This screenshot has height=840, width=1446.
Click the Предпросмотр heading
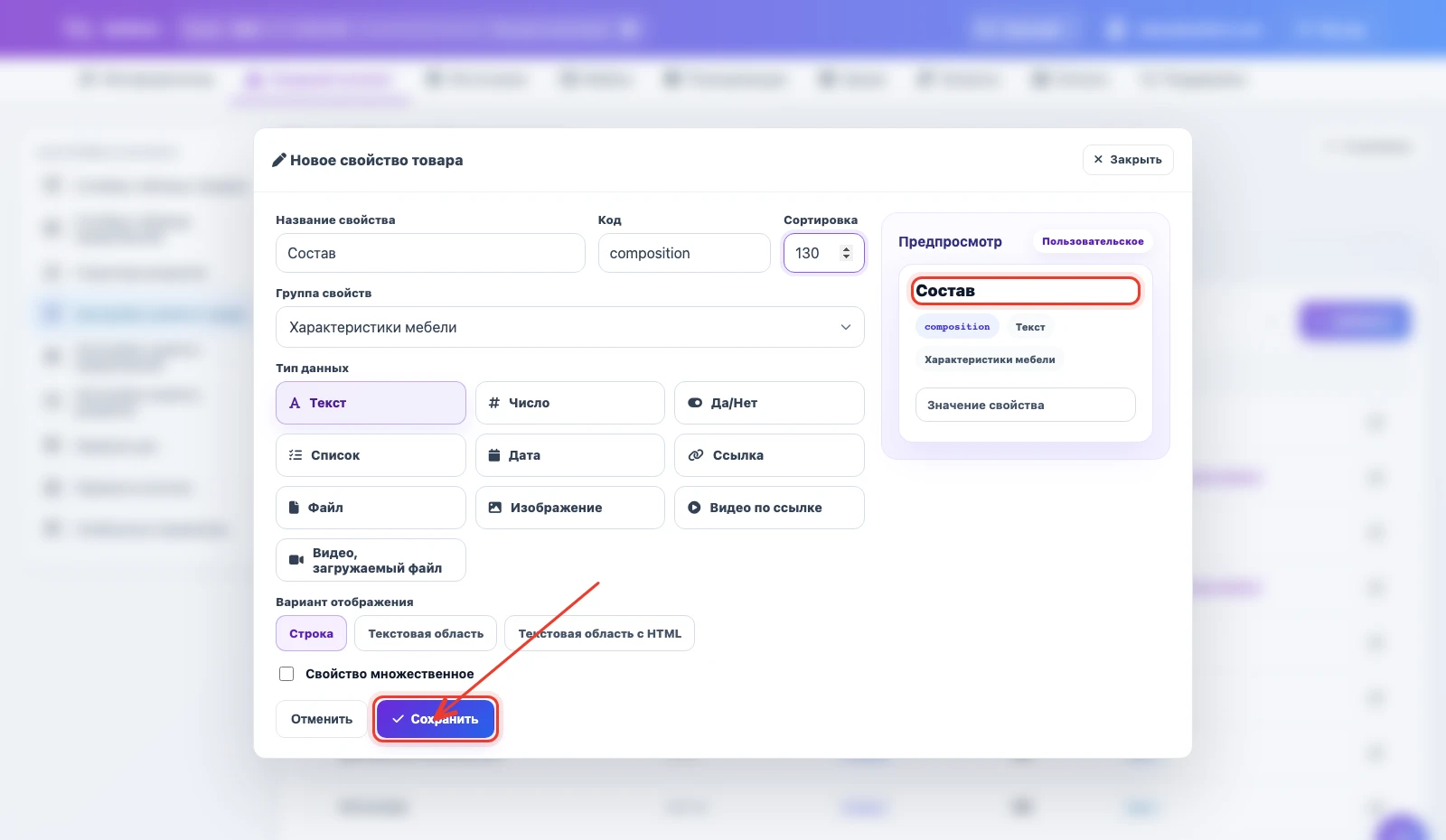pyautogui.click(x=950, y=241)
